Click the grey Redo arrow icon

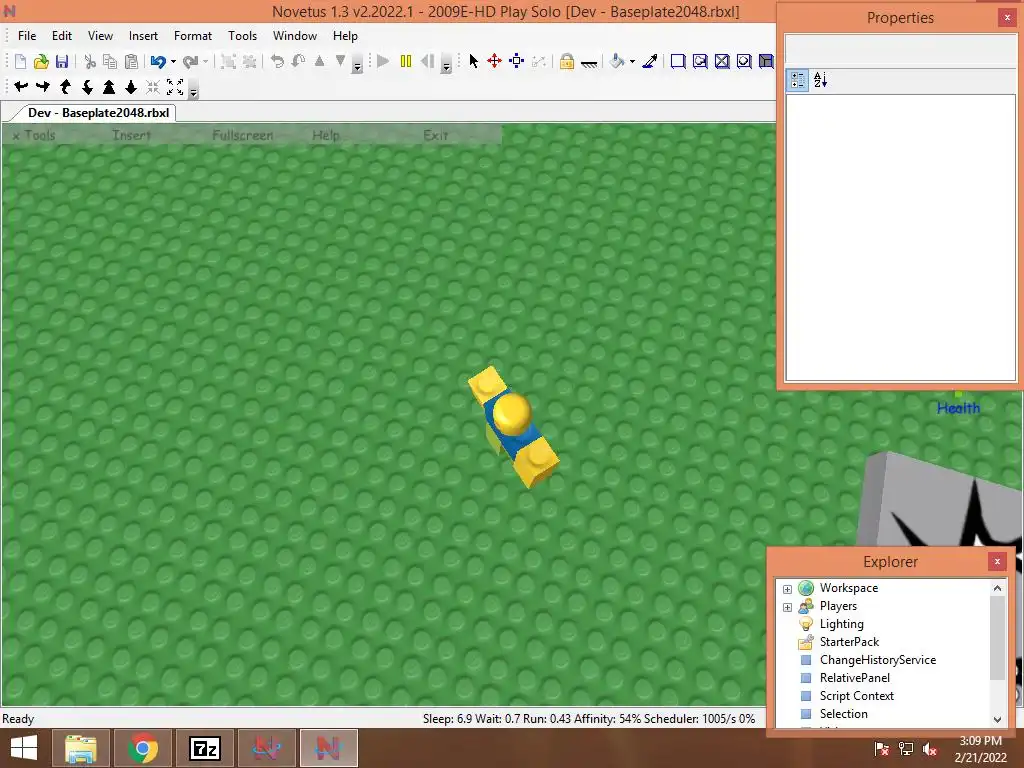(190, 61)
